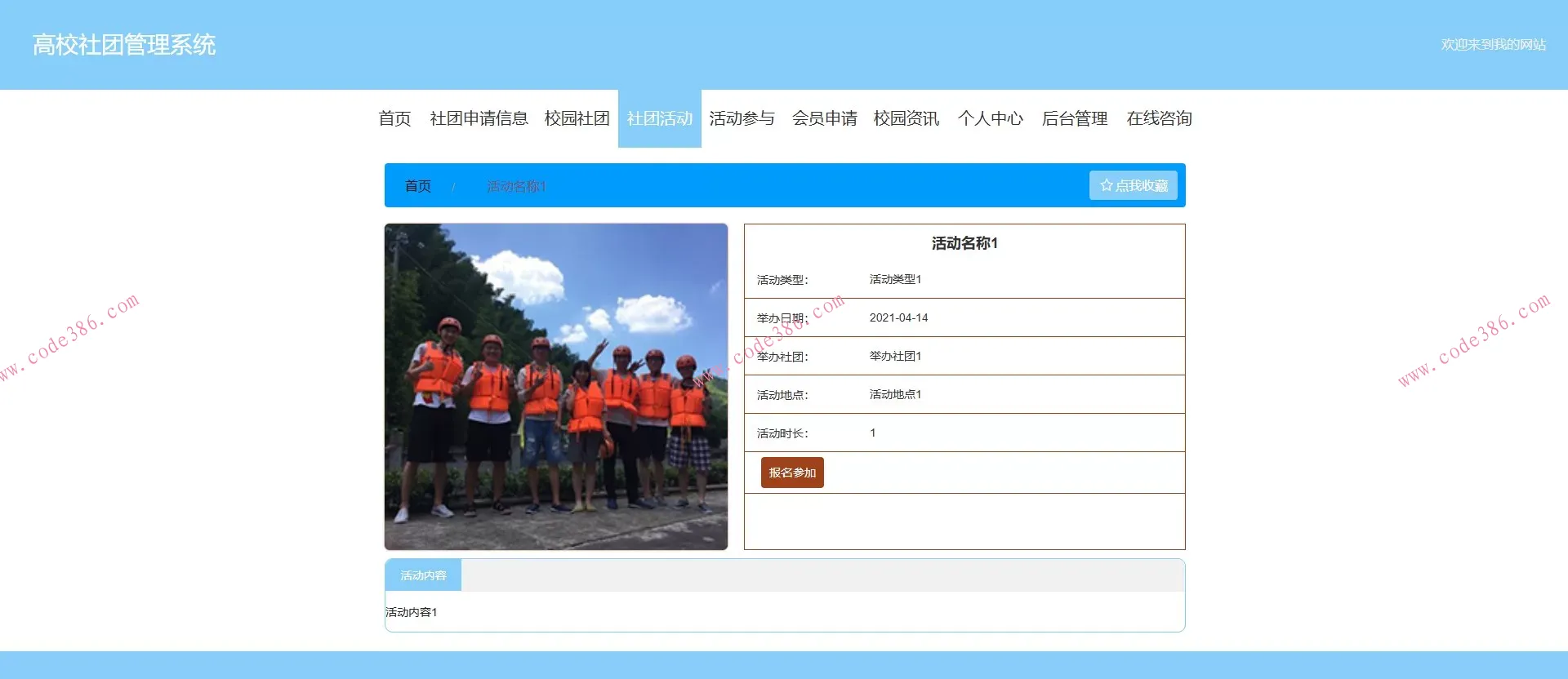Click the date value 2021-04-14
Screen dimensions: 1568x679
[x=898, y=317]
